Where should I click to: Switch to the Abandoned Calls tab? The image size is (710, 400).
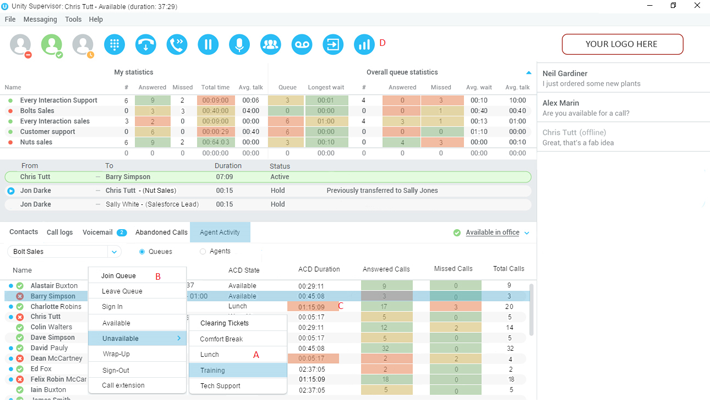(x=161, y=232)
